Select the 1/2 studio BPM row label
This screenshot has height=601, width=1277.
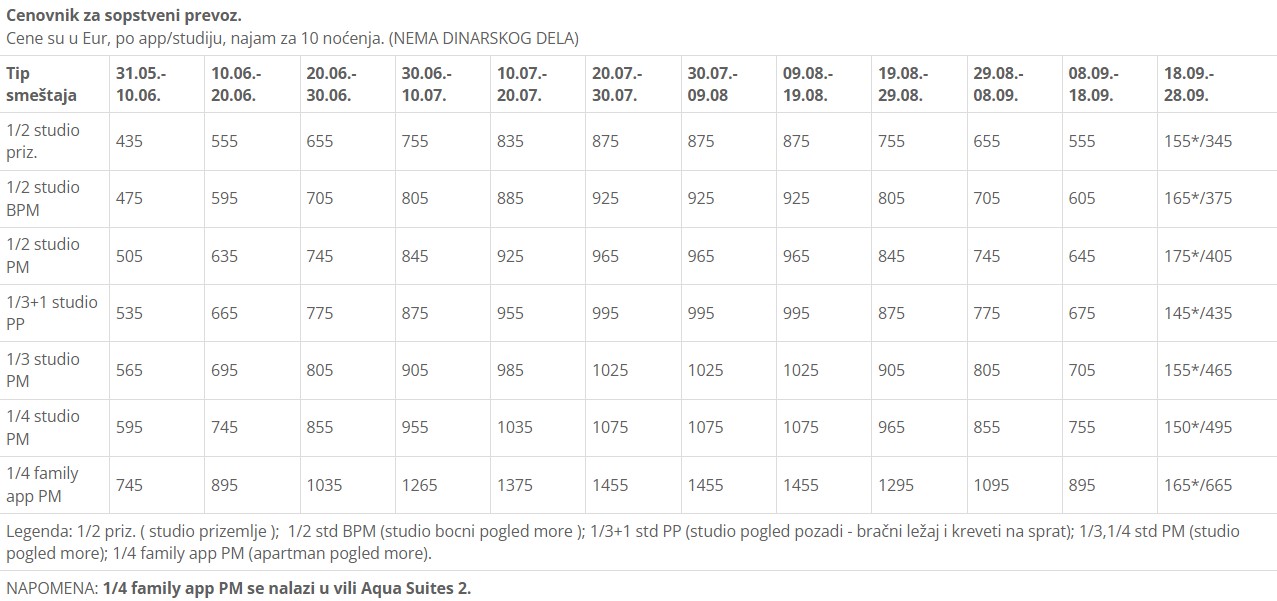coord(43,198)
